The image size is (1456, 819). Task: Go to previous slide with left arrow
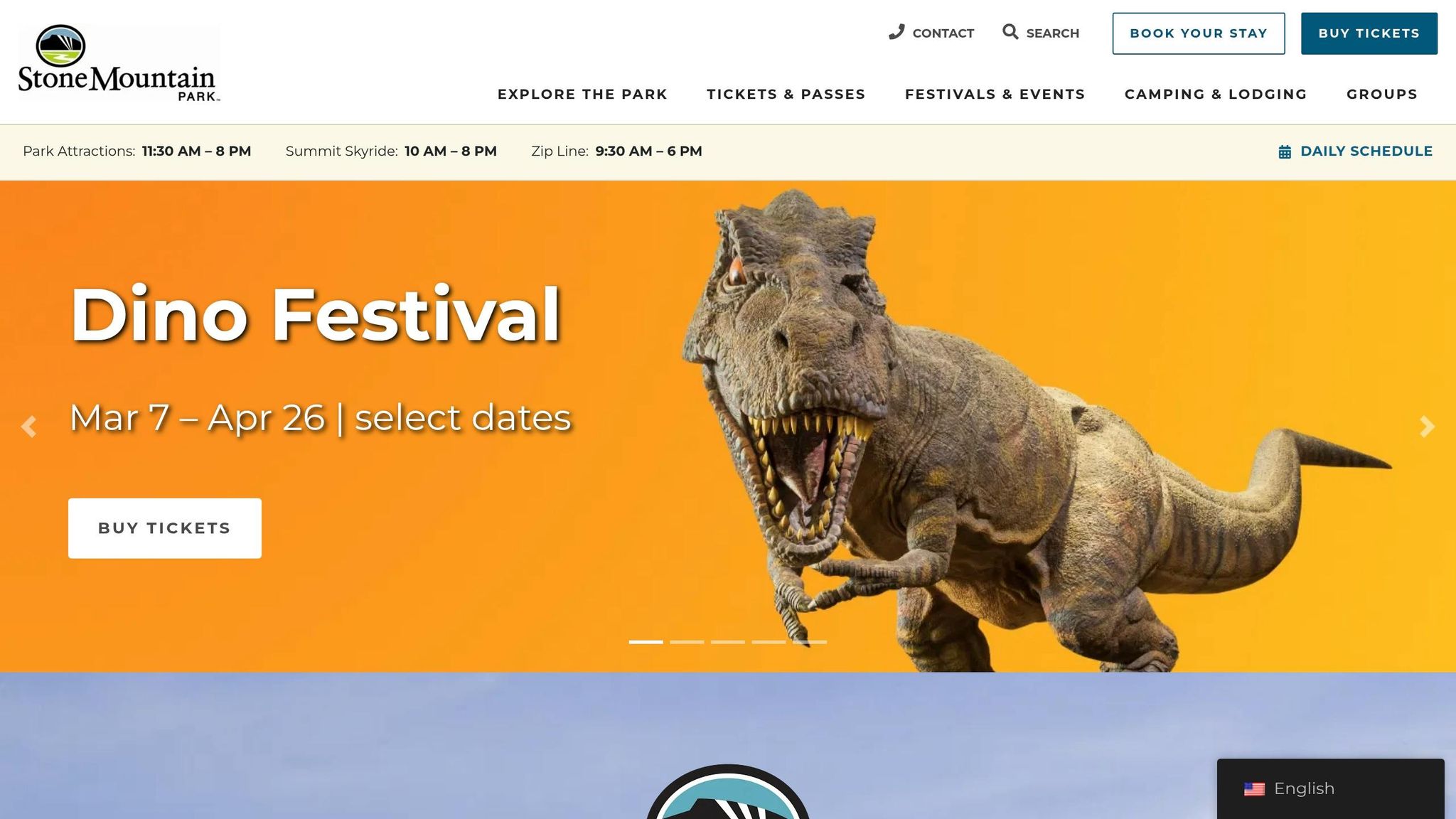coord(28,427)
